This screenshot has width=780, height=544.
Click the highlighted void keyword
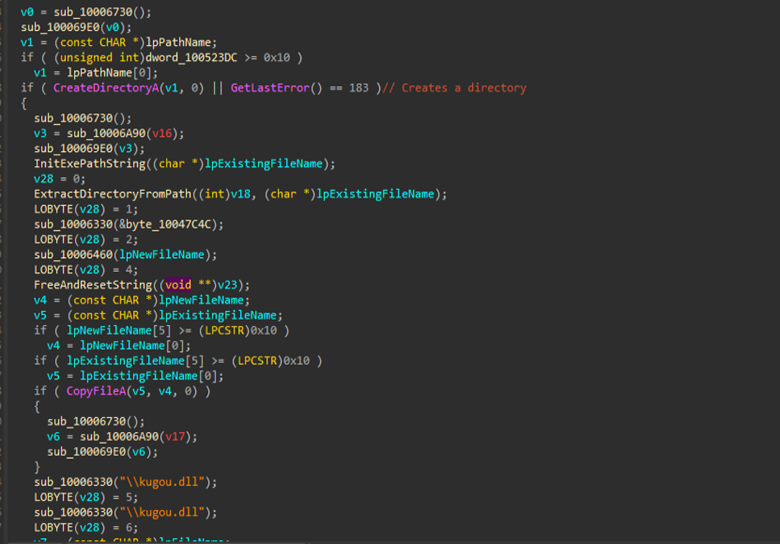click(x=180, y=284)
